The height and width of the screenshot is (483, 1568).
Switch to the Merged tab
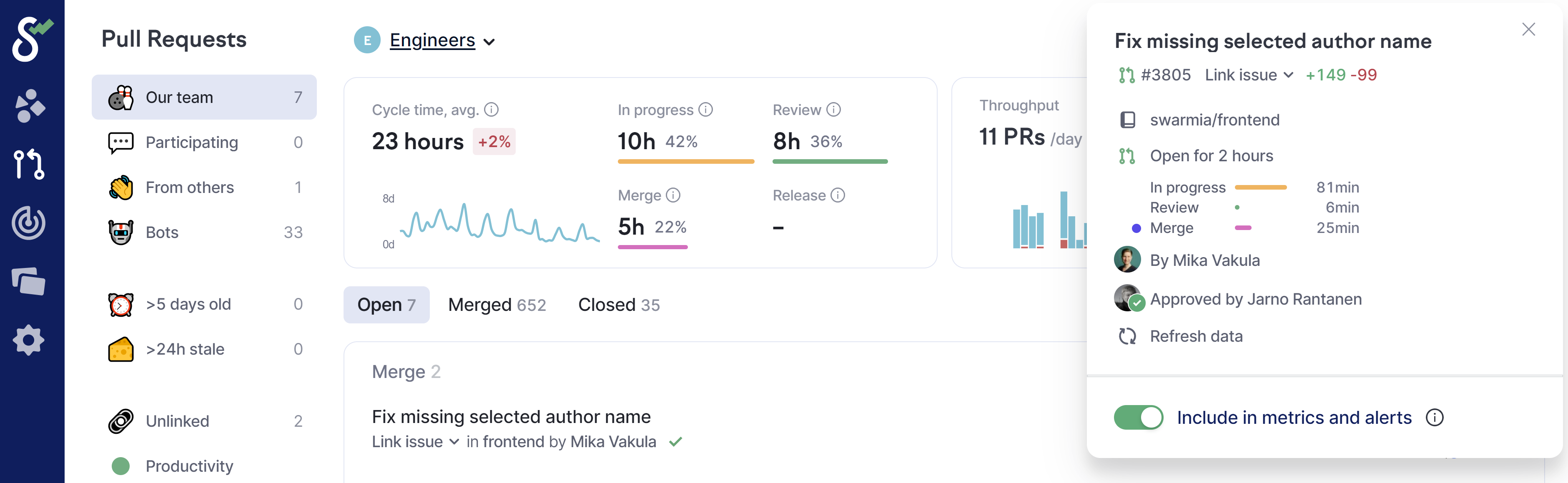pos(497,305)
